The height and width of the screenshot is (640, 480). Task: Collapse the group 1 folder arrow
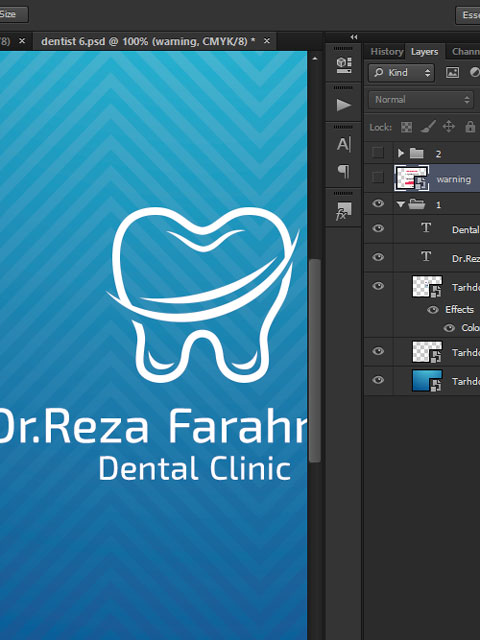tap(400, 204)
